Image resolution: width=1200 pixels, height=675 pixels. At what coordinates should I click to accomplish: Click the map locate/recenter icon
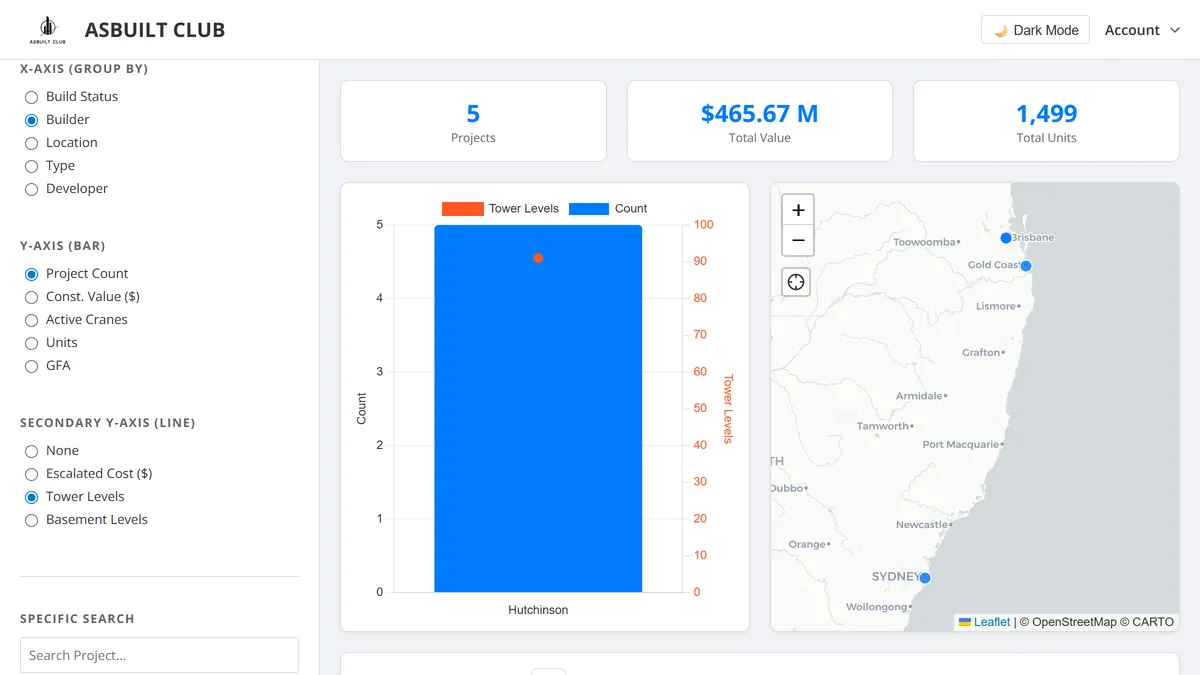tap(796, 282)
